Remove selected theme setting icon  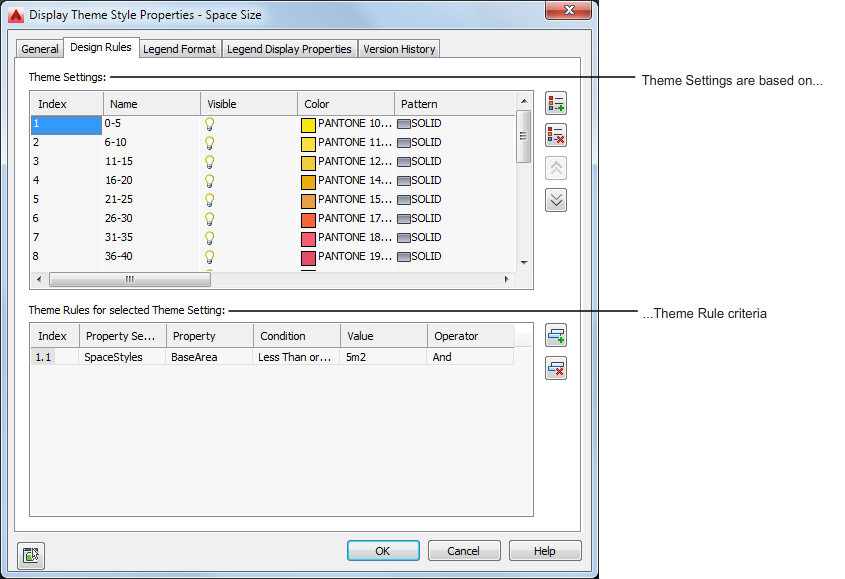point(556,135)
